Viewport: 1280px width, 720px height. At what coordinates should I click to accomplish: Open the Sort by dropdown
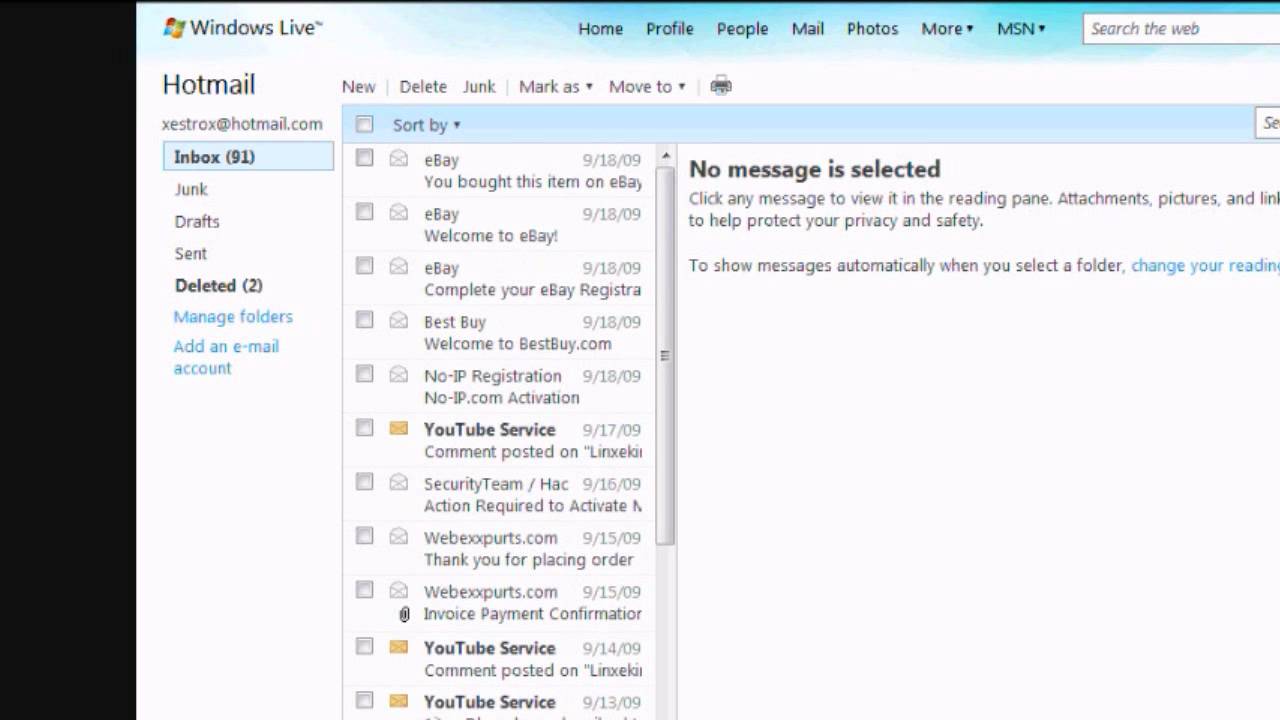pyautogui.click(x=426, y=125)
